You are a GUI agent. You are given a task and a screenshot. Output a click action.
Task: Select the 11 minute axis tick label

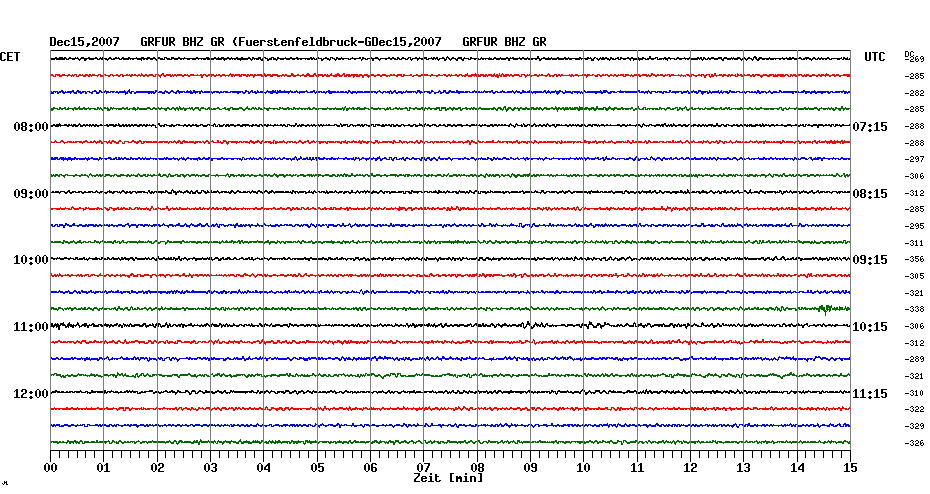pos(637,468)
